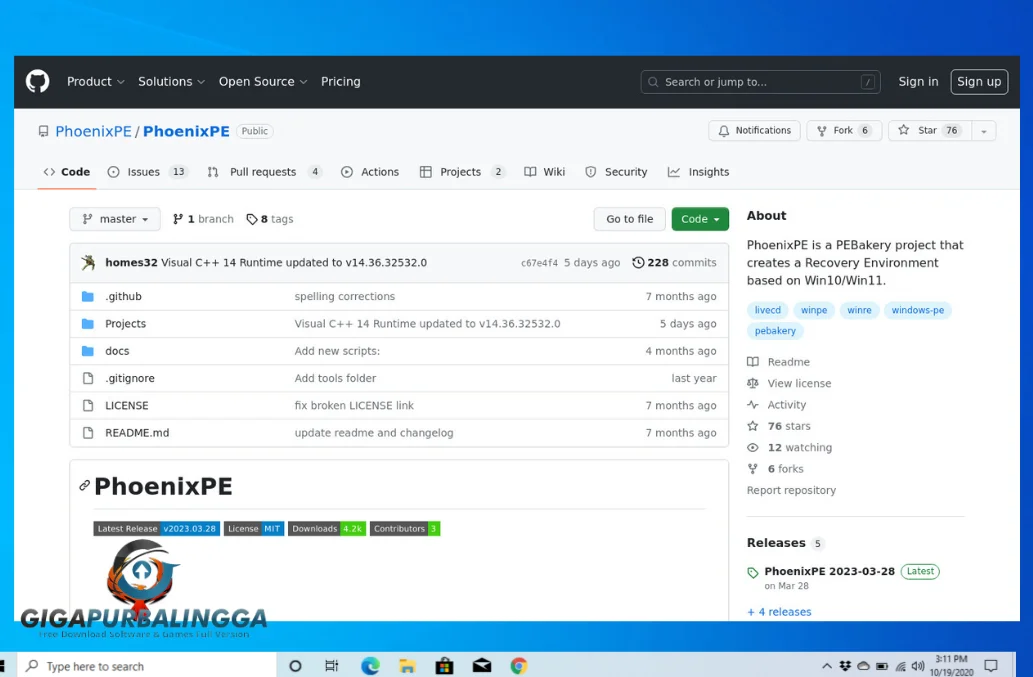Open Microsoft Edge from the taskbar
The height and width of the screenshot is (677, 1033).
click(x=370, y=666)
